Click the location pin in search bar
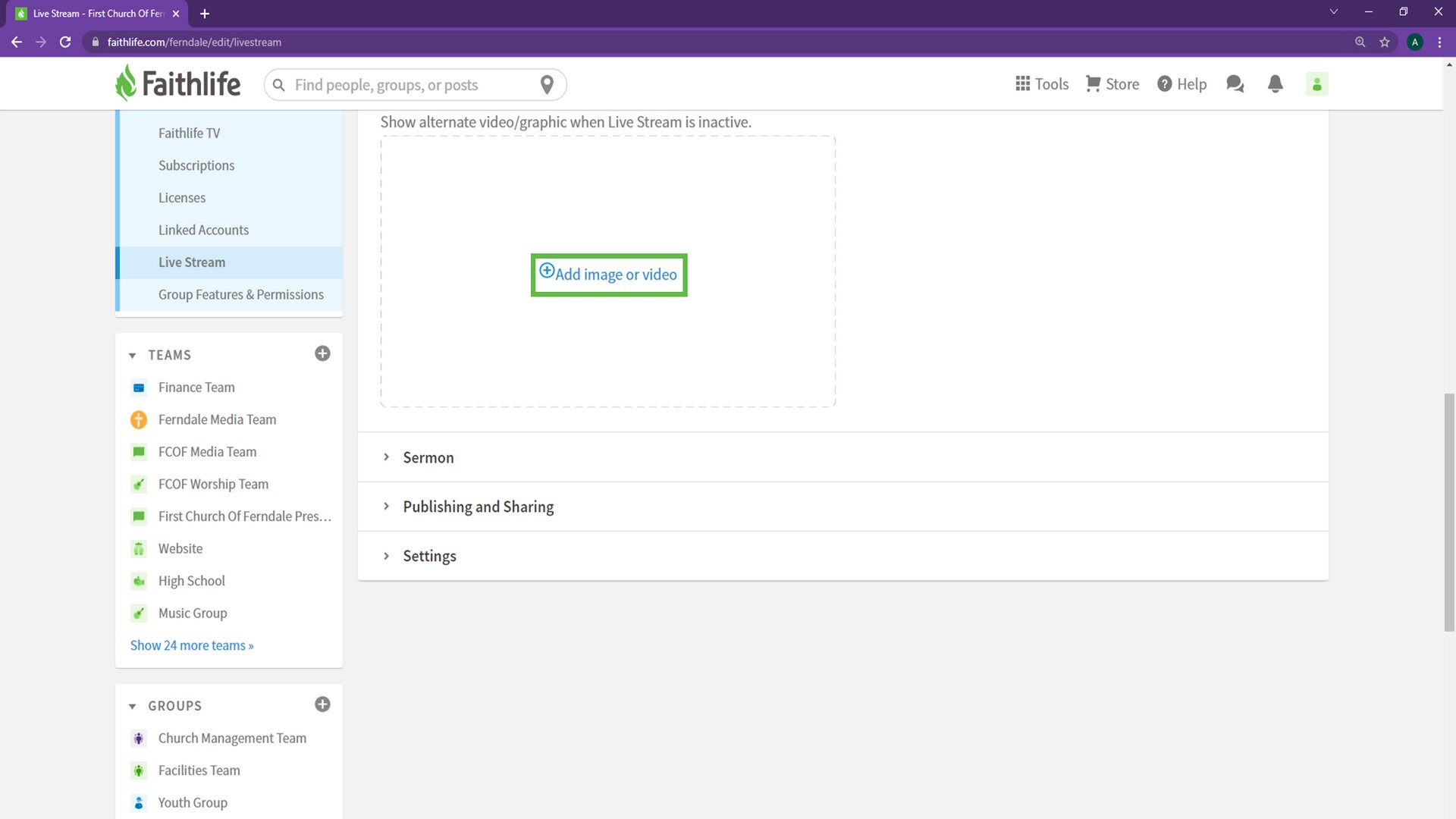 coord(547,85)
